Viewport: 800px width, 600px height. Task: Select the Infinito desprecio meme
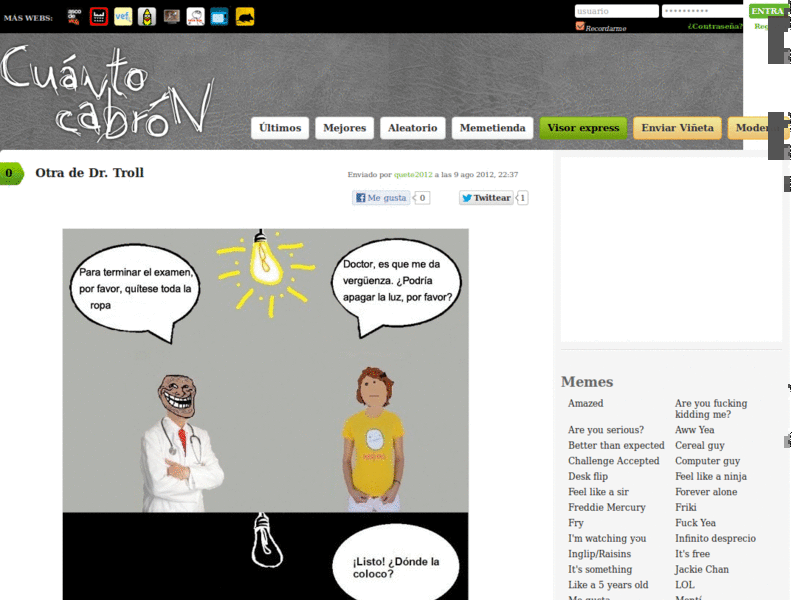715,538
